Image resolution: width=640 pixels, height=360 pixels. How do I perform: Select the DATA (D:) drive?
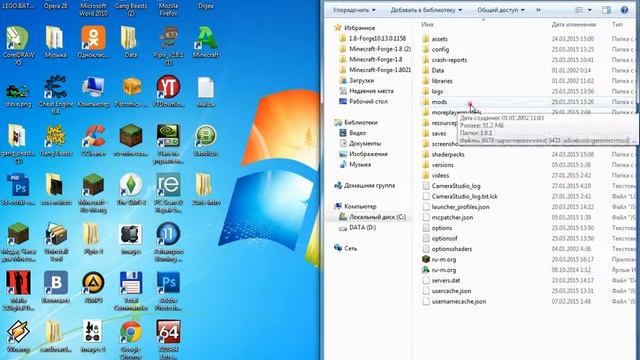click(x=362, y=227)
